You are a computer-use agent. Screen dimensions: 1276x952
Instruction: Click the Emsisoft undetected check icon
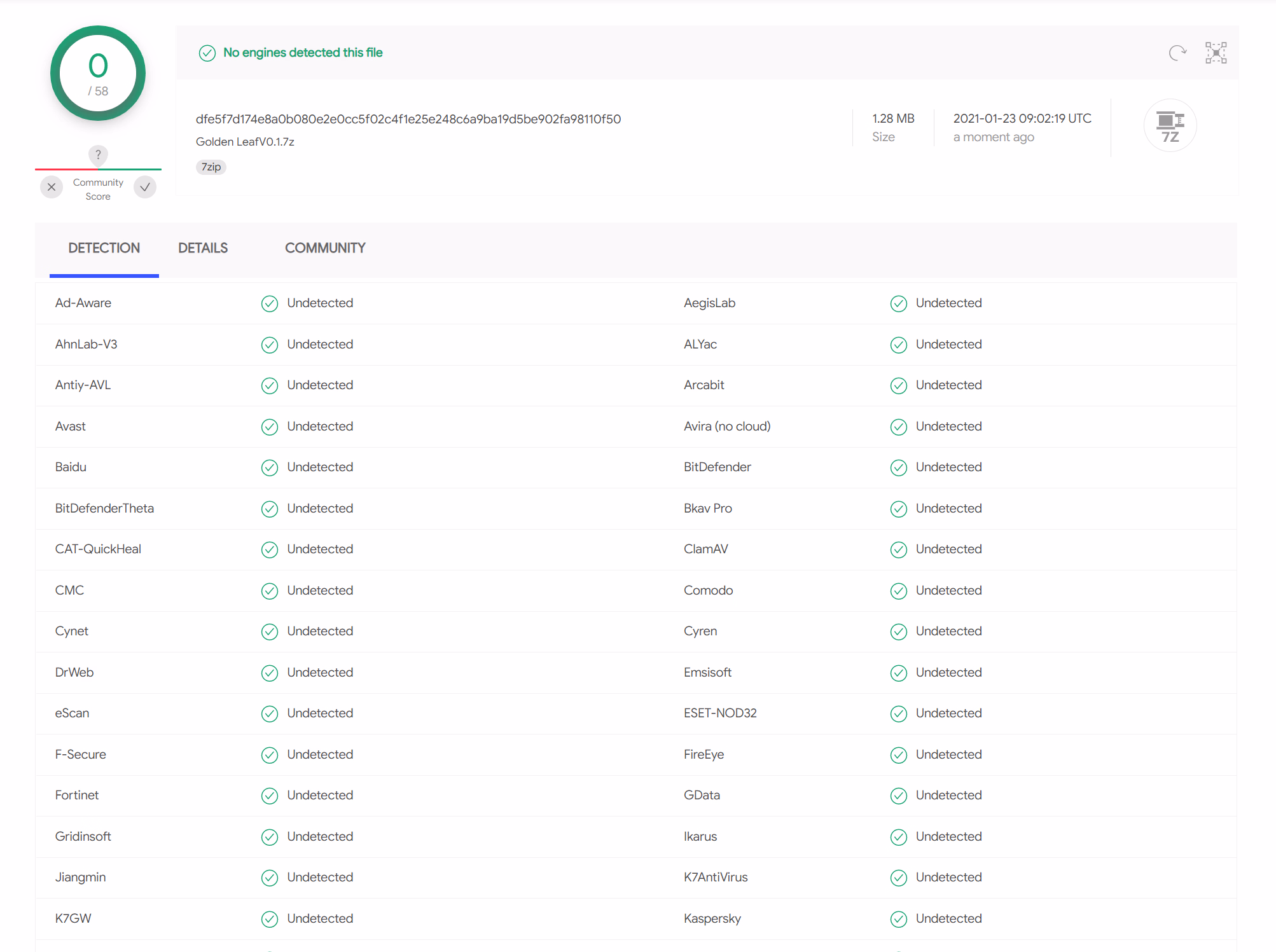(x=899, y=673)
